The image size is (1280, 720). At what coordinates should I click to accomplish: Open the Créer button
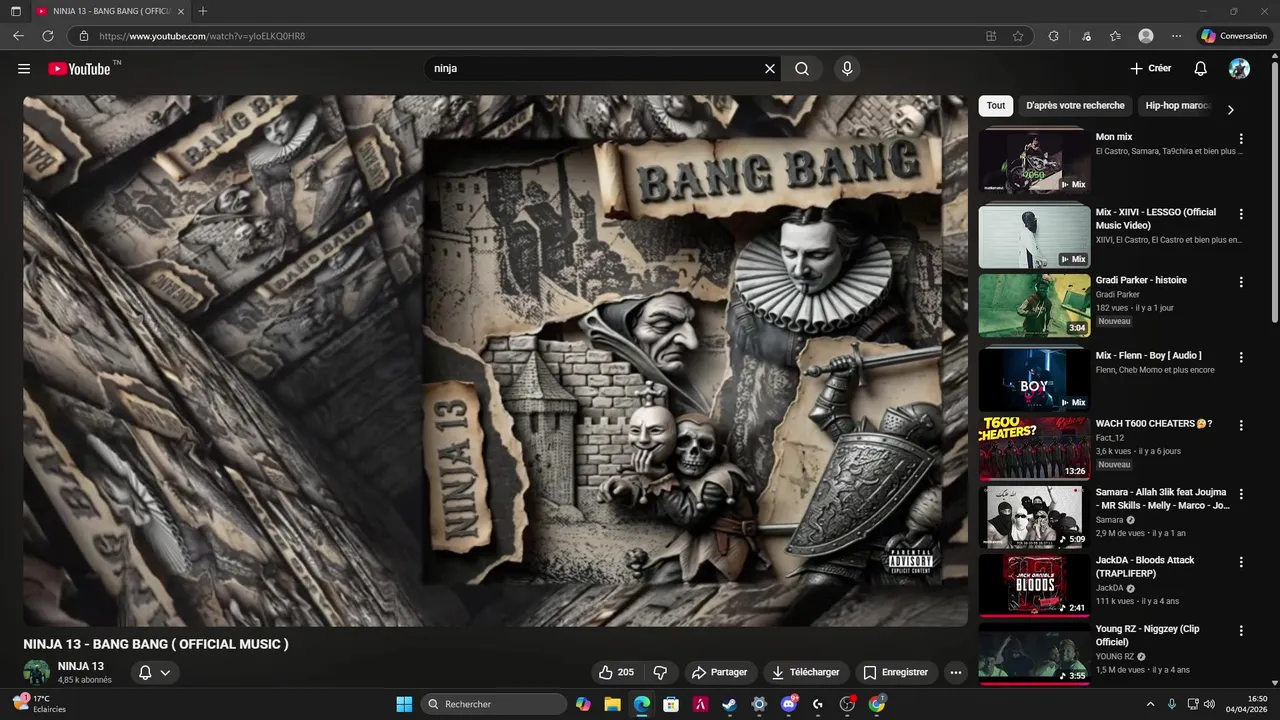click(x=1151, y=69)
